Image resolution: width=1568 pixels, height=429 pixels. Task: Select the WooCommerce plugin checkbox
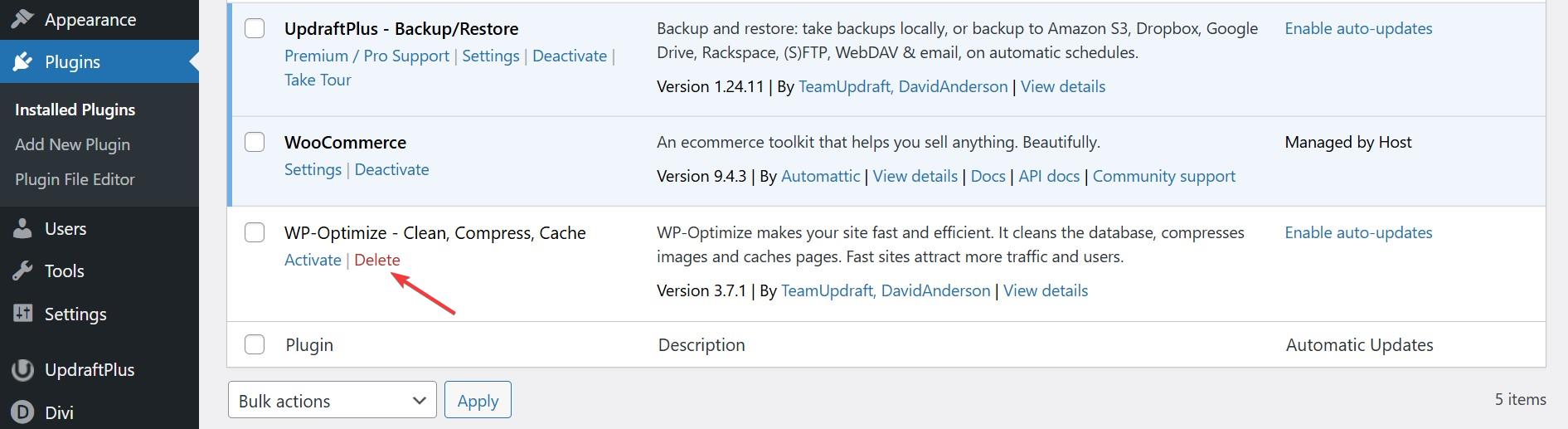(255, 142)
